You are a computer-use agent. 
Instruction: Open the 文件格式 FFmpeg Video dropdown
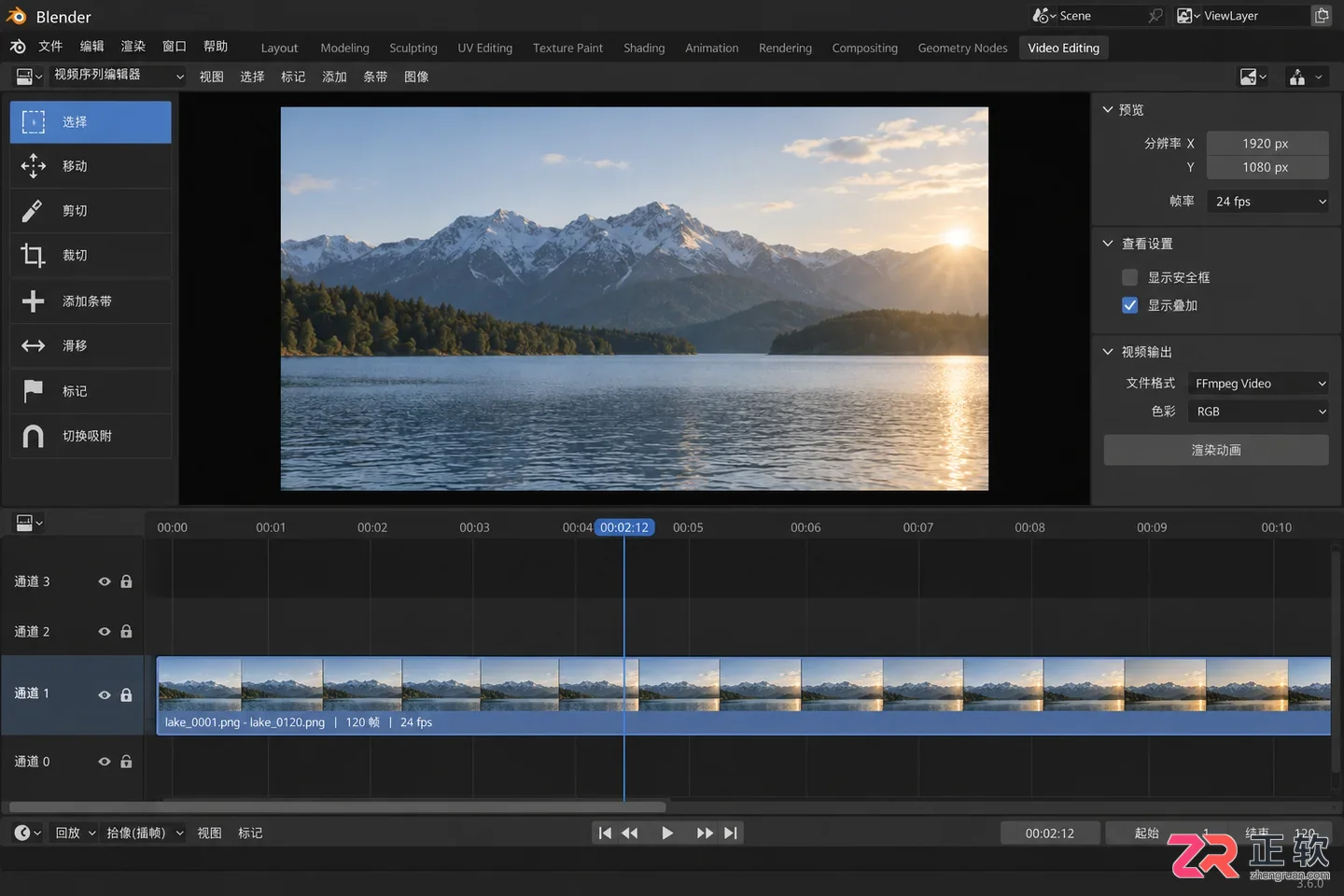click(1258, 384)
